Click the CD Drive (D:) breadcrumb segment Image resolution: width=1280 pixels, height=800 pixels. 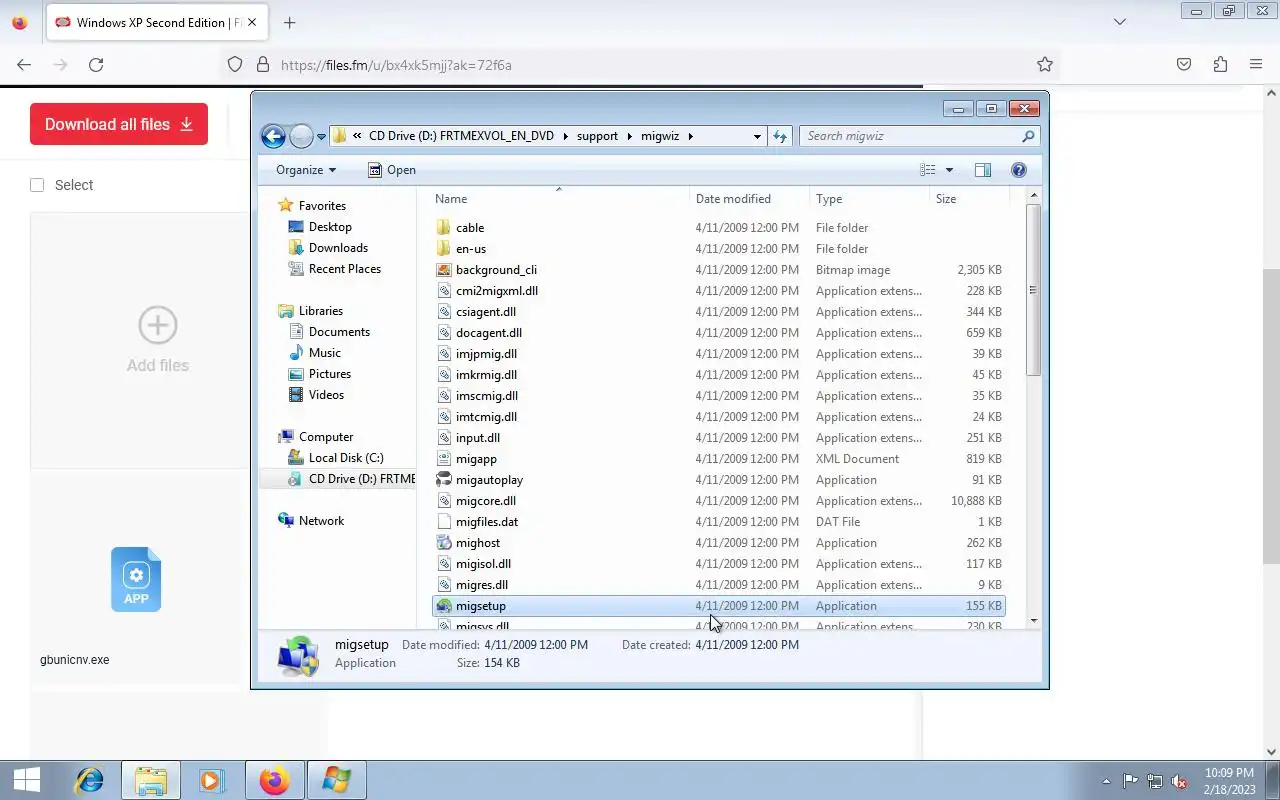pos(461,136)
